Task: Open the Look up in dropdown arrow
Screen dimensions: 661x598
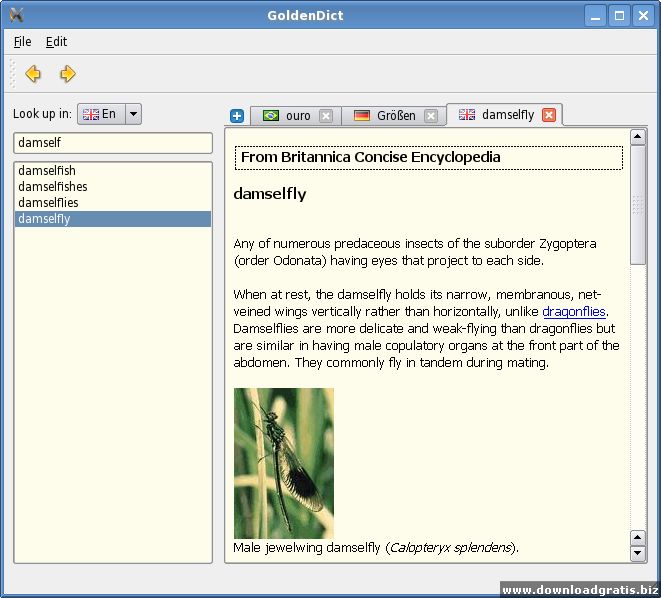Action: pyautogui.click(x=133, y=114)
